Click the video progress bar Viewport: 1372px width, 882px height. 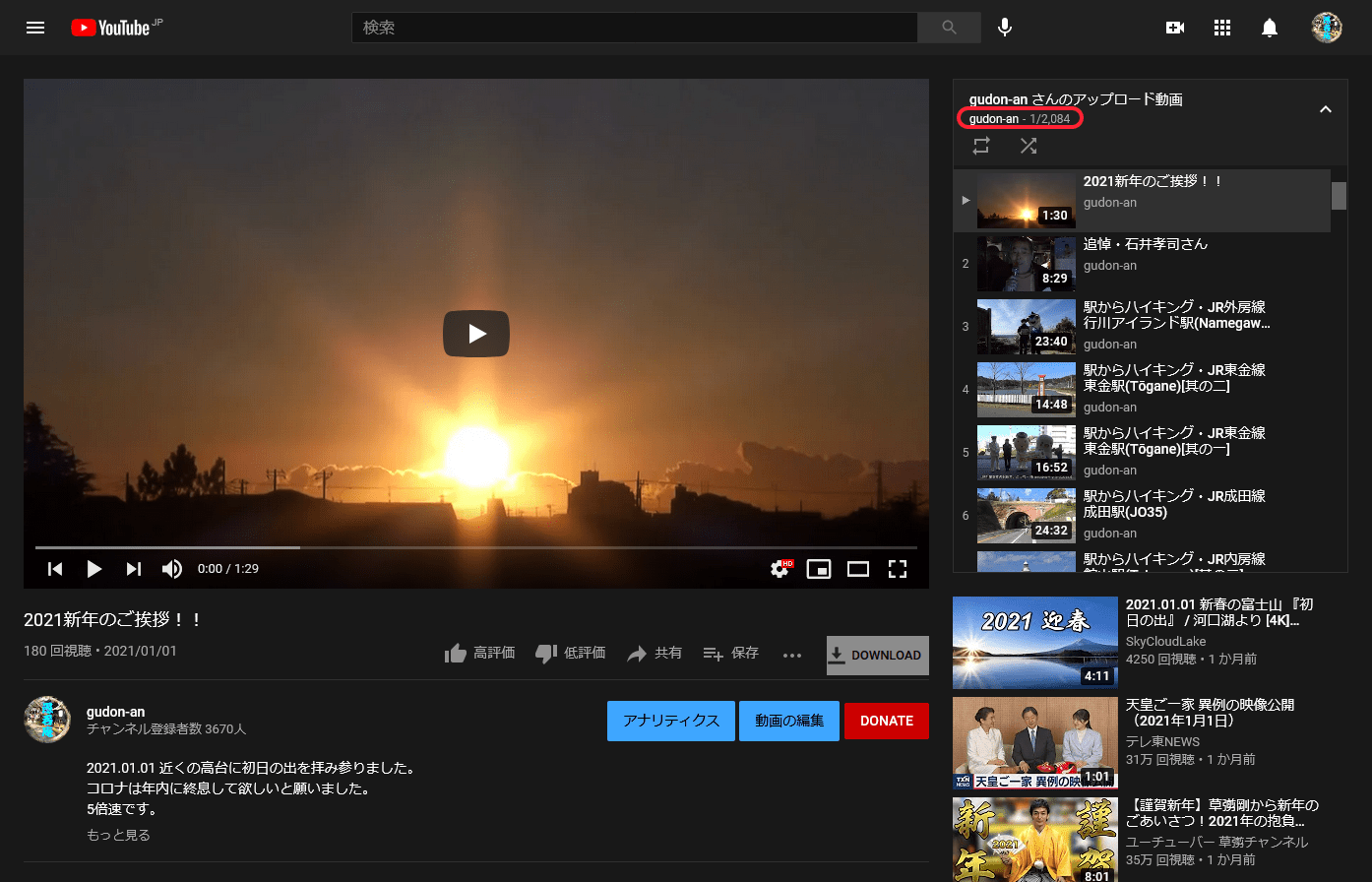(x=476, y=547)
